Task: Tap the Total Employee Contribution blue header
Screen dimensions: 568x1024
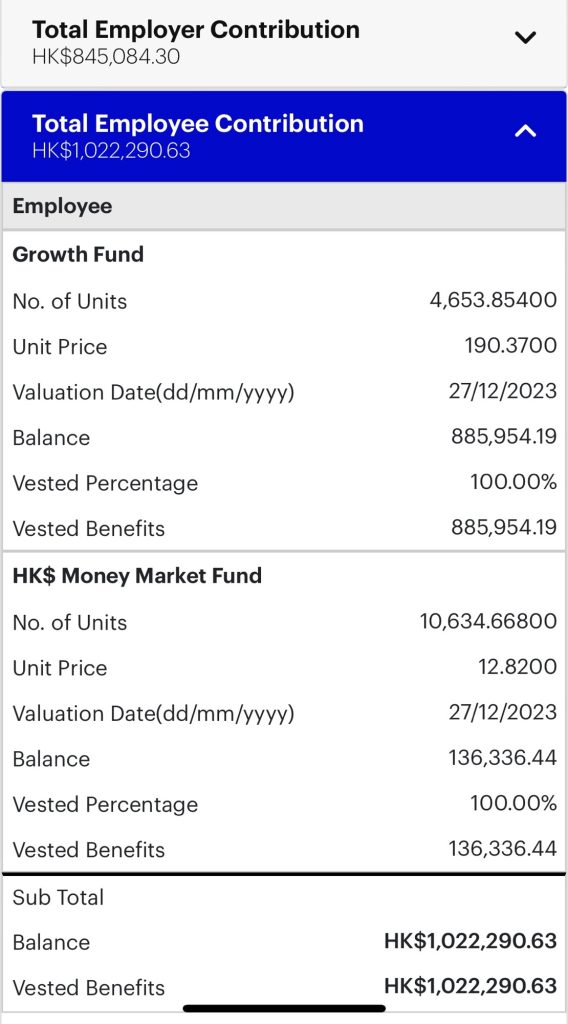Action: 284,136
